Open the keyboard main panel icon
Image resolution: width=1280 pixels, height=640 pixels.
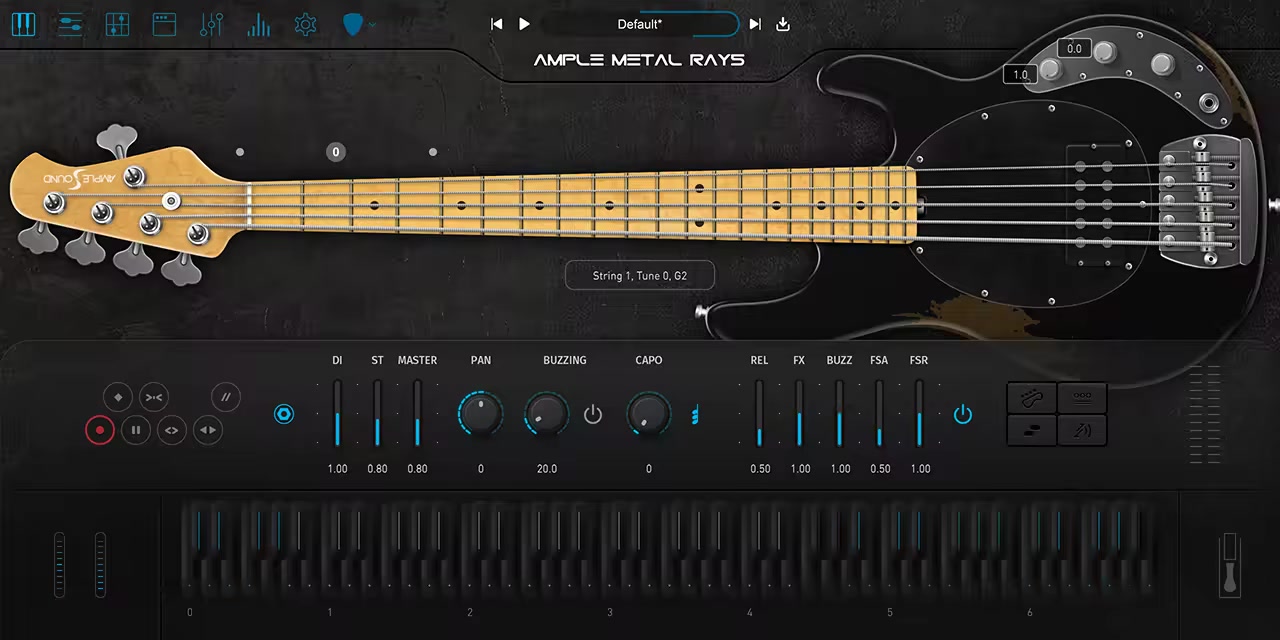(x=23, y=24)
